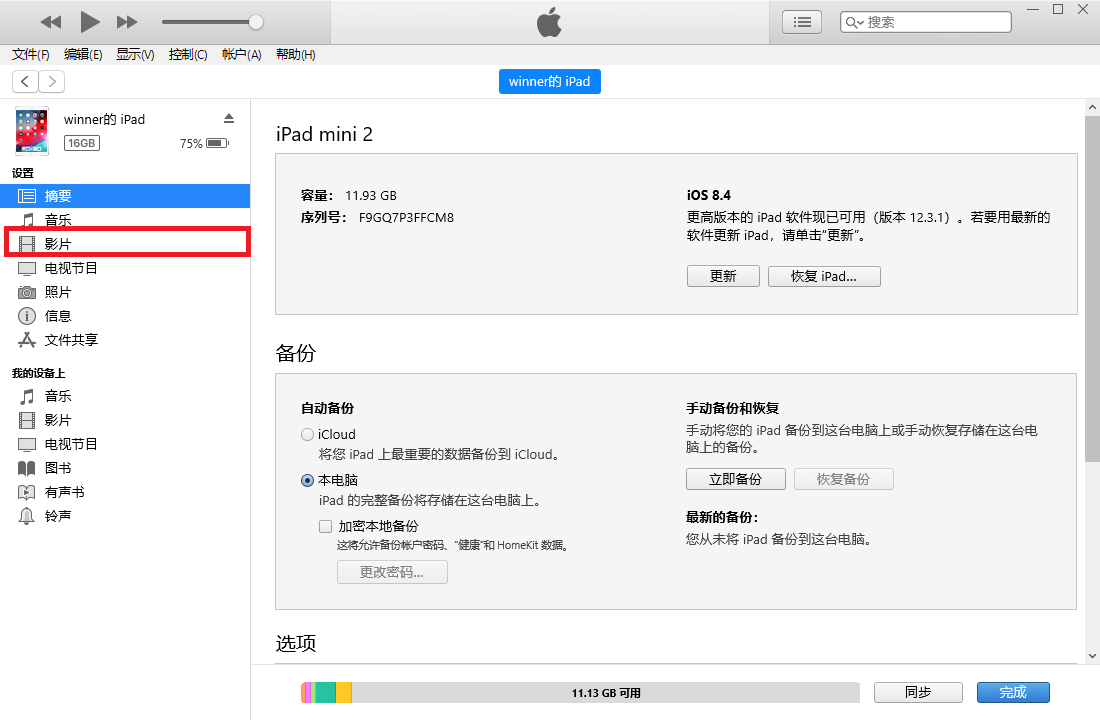The image size is (1100, 720).
Task: Click the 更改密码... button
Action: [x=392, y=572]
